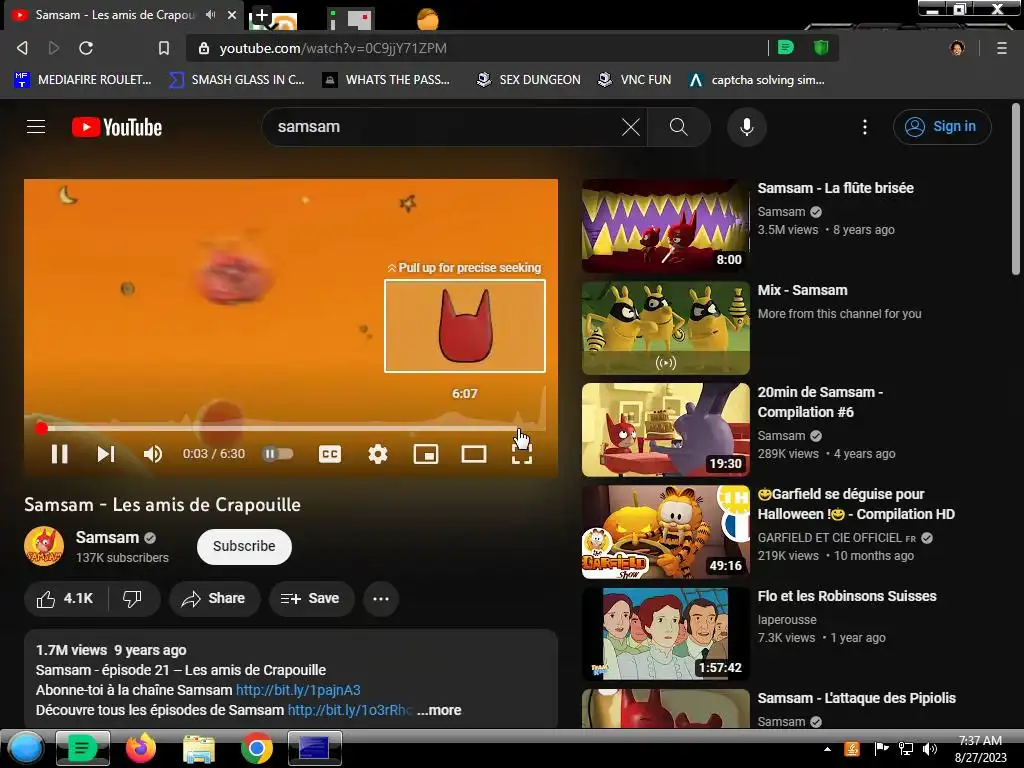This screenshot has height=768, width=1024.
Task: Click the video progress bar
Action: (291, 428)
